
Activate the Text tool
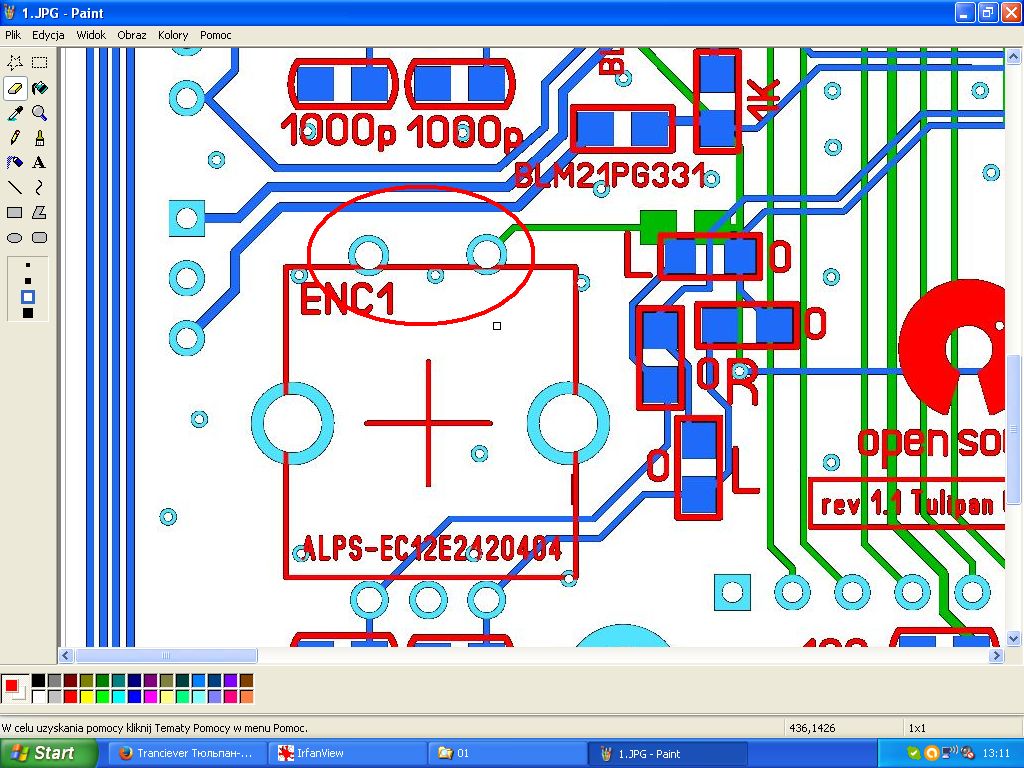39,163
